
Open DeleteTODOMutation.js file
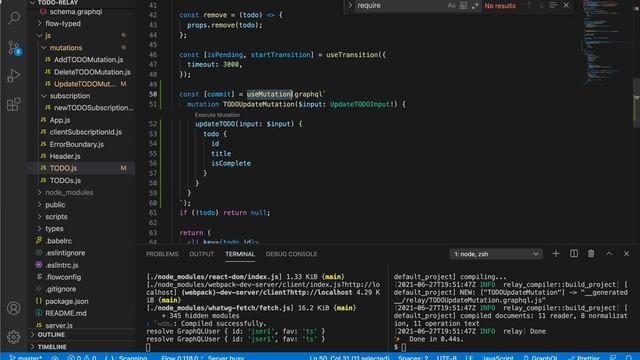(x=92, y=72)
